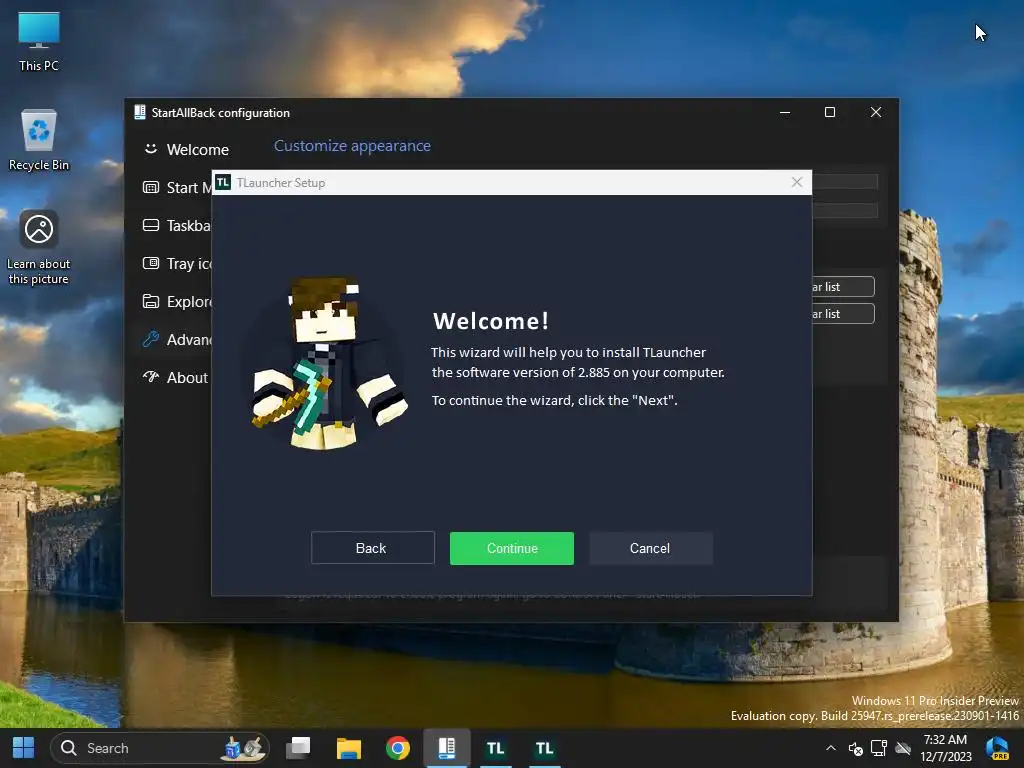This screenshot has height=768, width=1024.
Task: Close the StartAllBack configuration window
Action: pyautogui.click(x=876, y=112)
